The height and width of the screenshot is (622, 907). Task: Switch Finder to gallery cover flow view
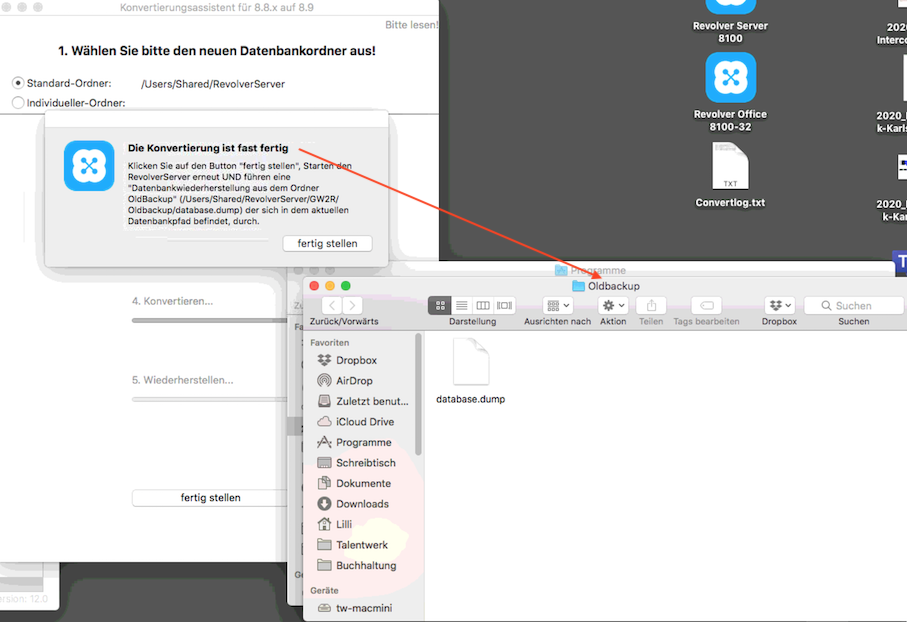point(505,305)
